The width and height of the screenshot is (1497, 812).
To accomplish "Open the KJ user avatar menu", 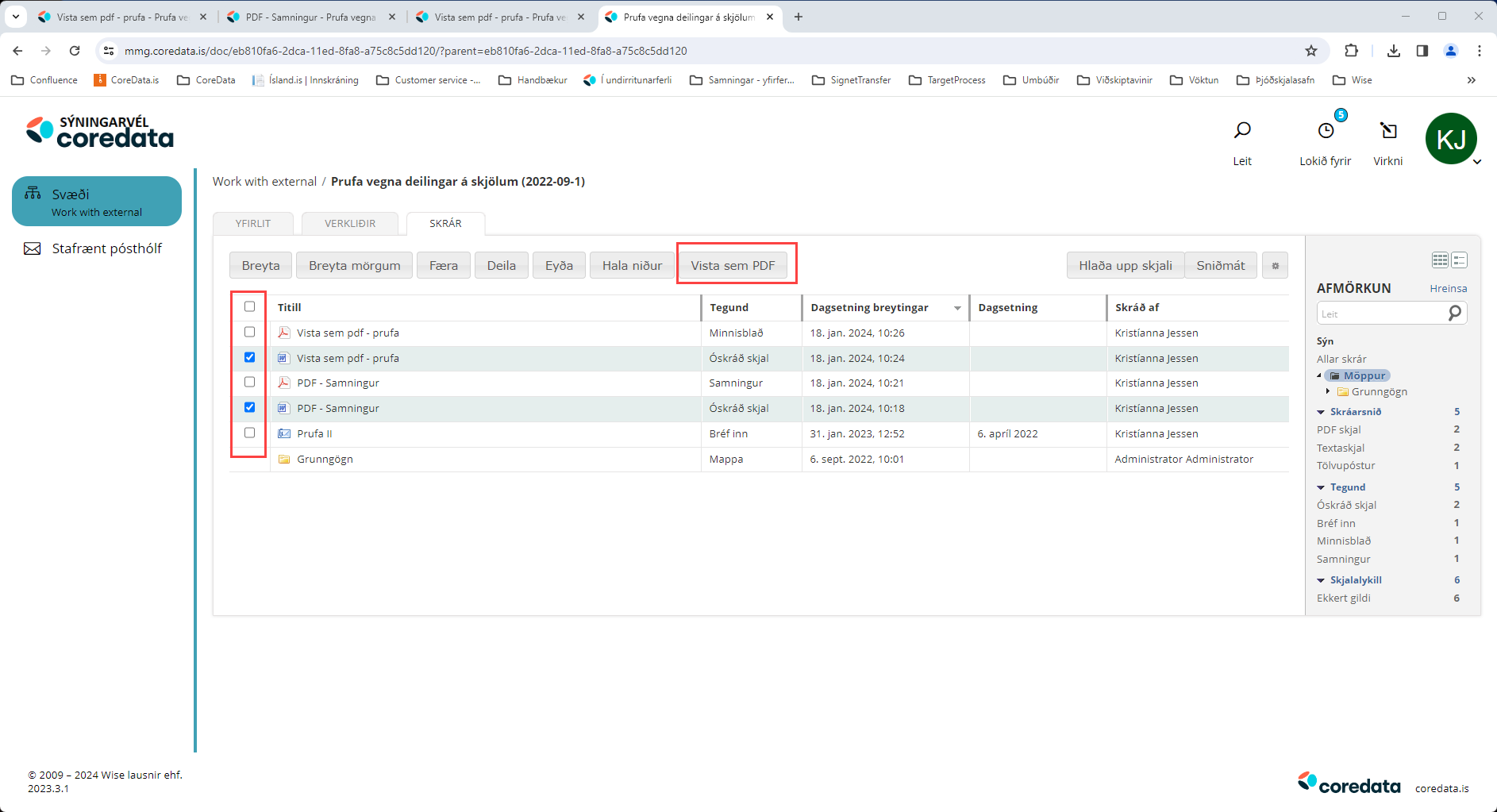I will 1451,139.
